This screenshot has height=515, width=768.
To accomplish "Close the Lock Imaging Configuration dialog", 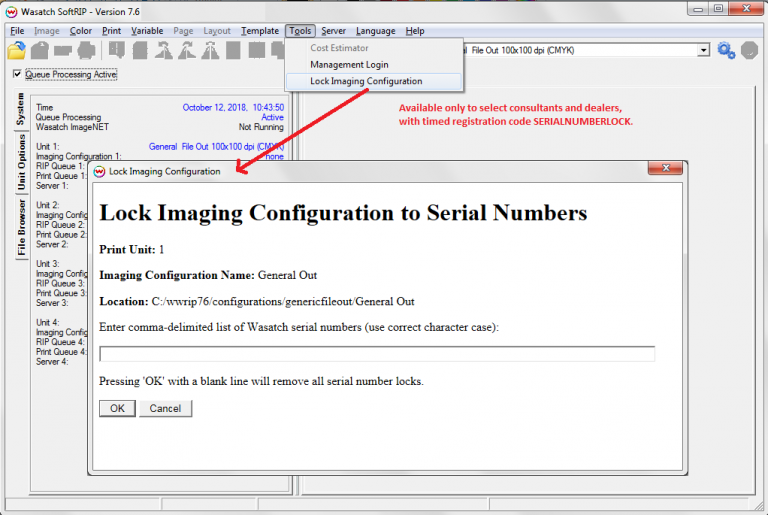I will (x=665, y=168).
